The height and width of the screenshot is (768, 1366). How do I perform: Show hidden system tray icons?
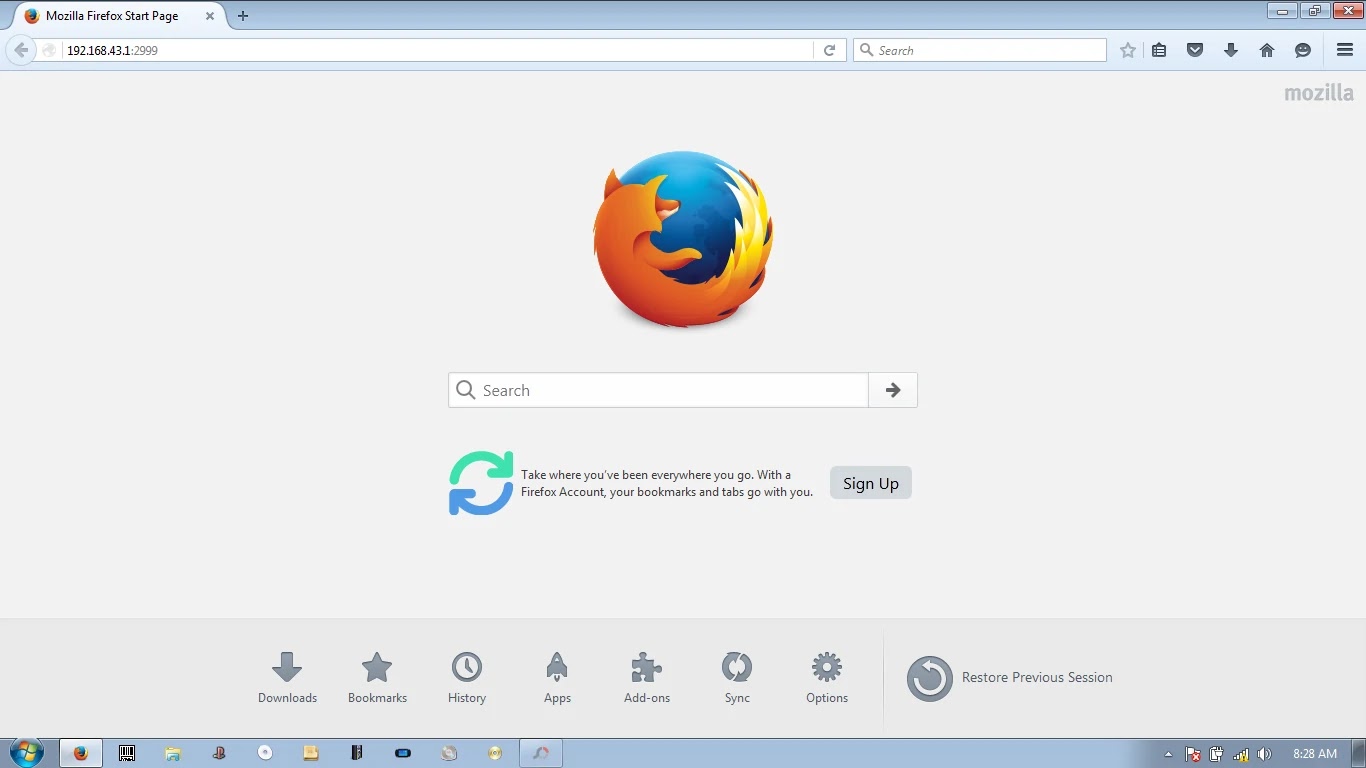[1168, 754]
